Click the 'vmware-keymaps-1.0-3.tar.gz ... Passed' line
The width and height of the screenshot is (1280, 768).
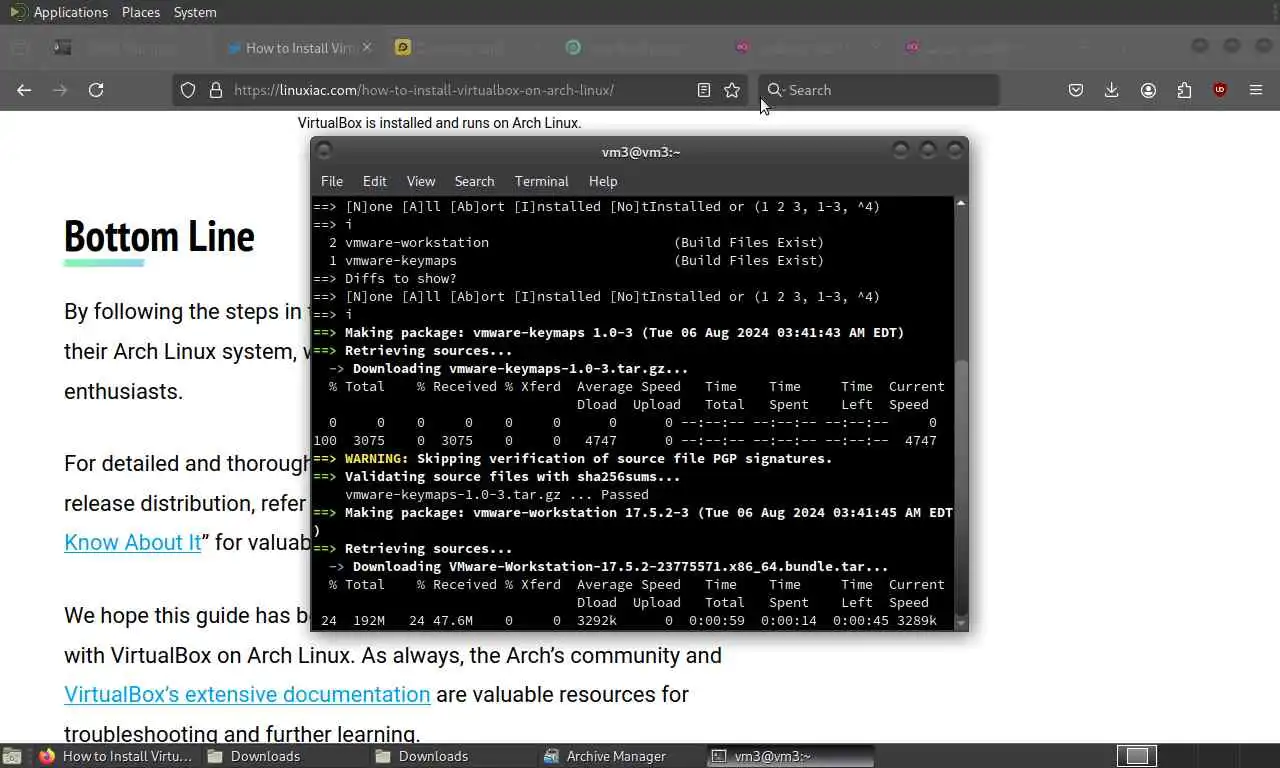(x=497, y=494)
